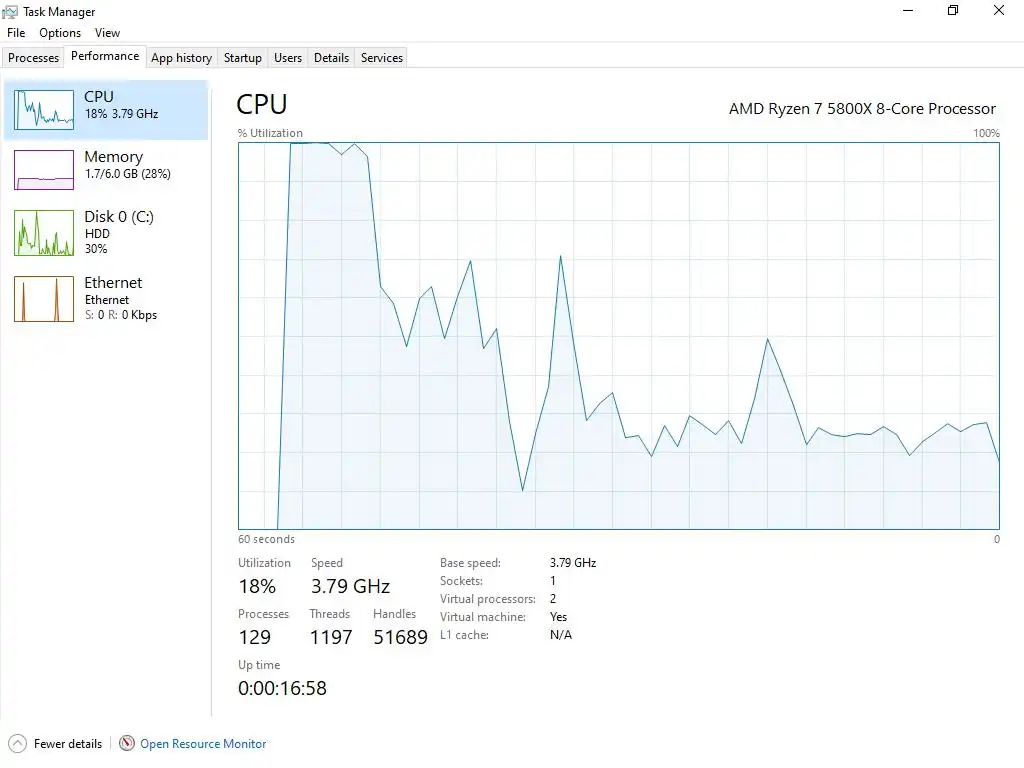Open the View menu
1024x768 pixels.
click(107, 33)
